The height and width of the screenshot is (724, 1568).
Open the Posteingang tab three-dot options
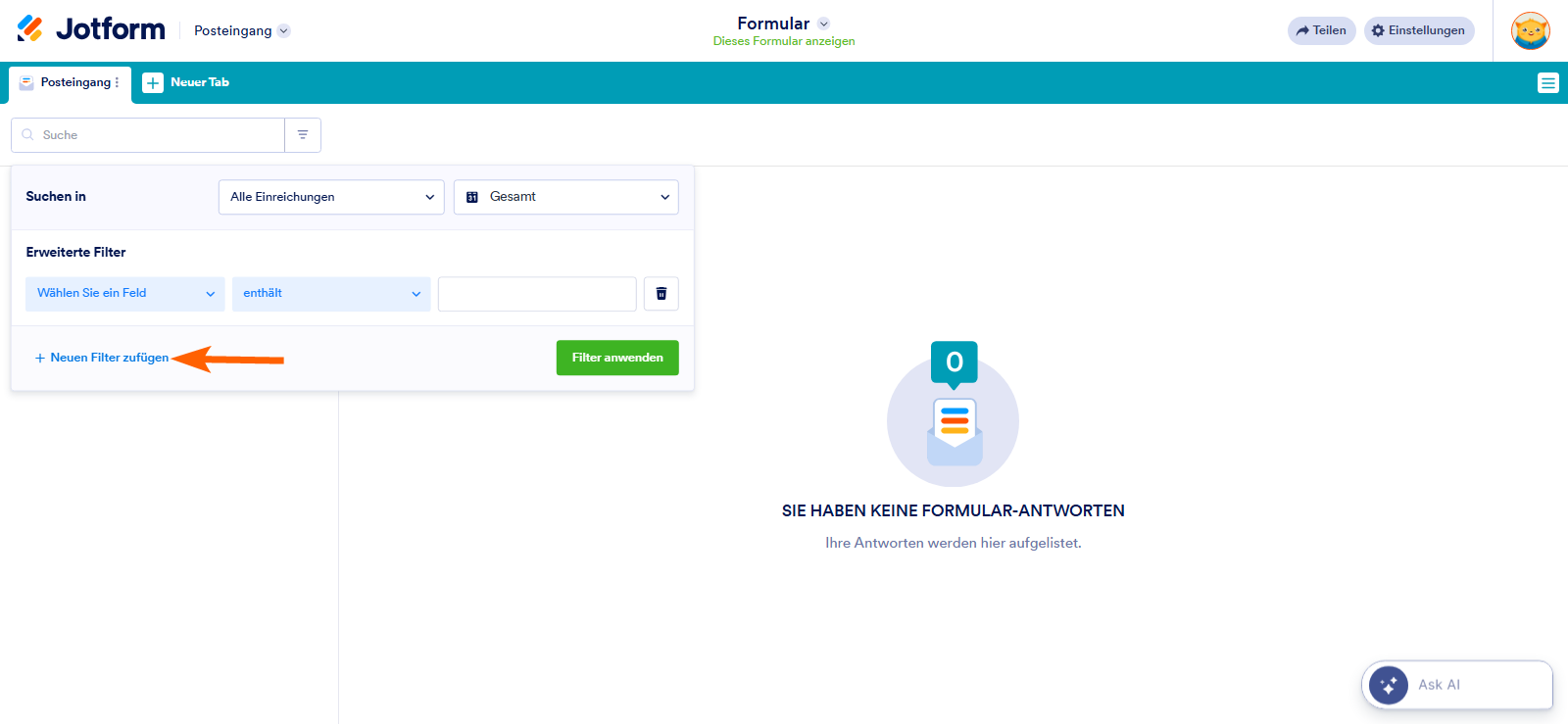[x=118, y=83]
